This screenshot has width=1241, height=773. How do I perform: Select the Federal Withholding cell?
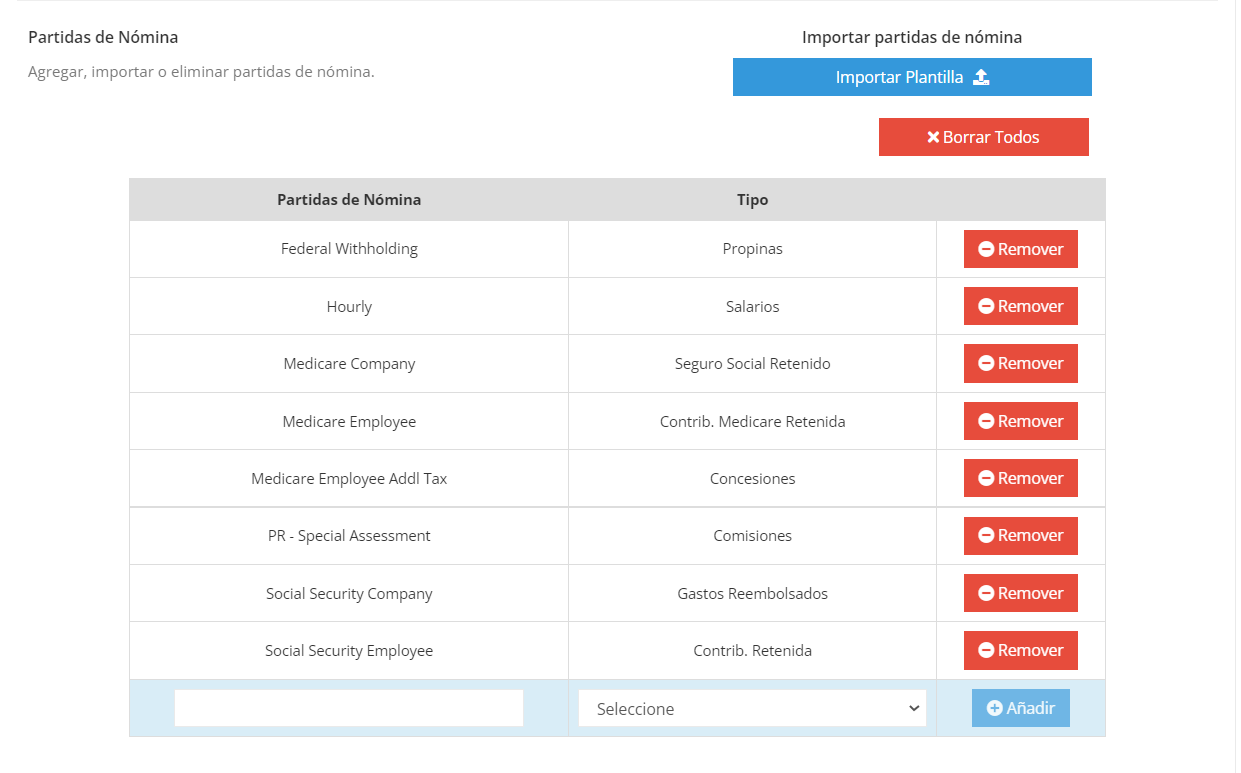349,249
